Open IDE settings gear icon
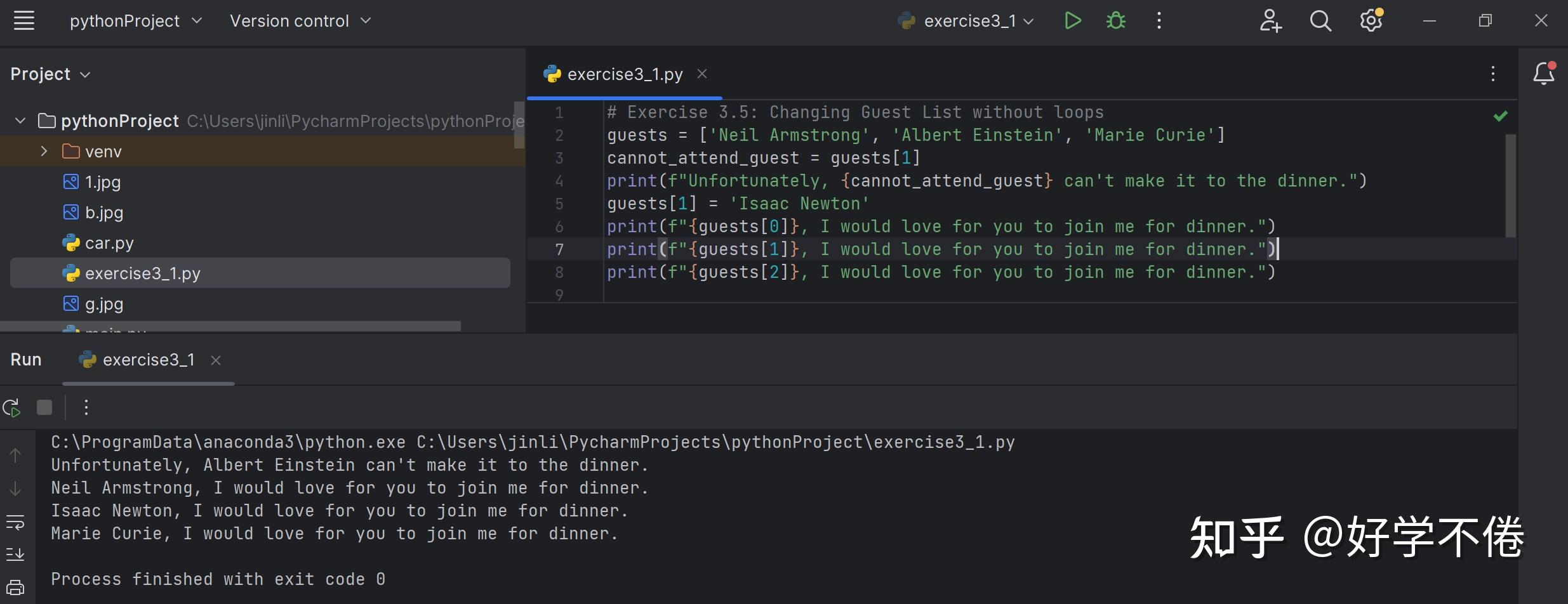 [x=1371, y=21]
